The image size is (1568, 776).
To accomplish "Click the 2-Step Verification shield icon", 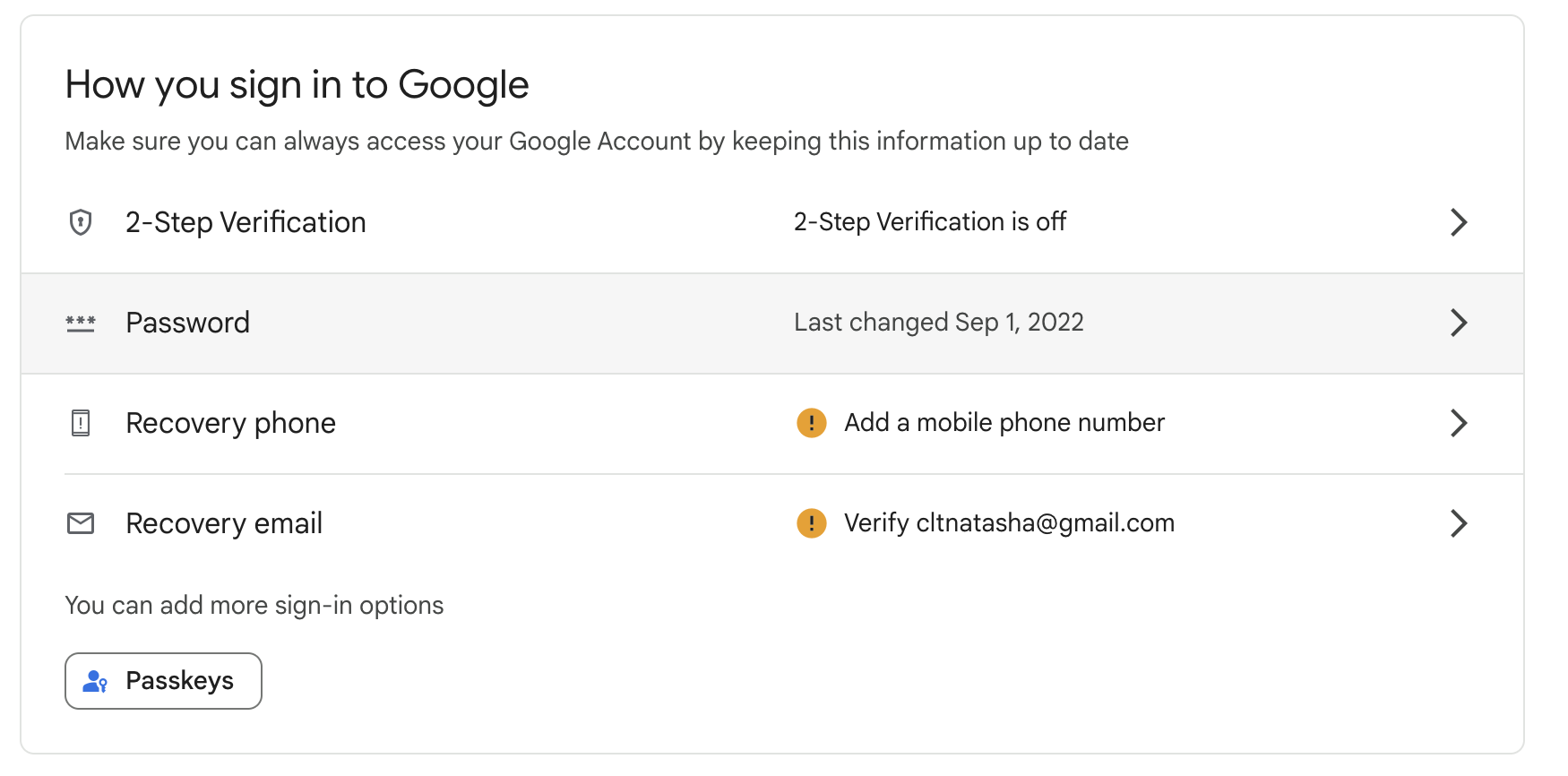I will (81, 222).
